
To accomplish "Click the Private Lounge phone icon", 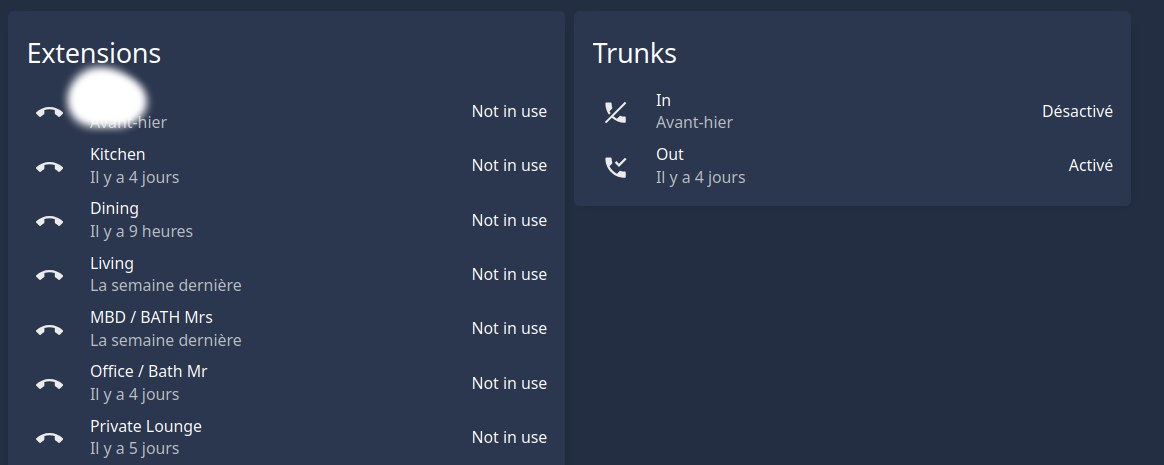I will 49,438.
